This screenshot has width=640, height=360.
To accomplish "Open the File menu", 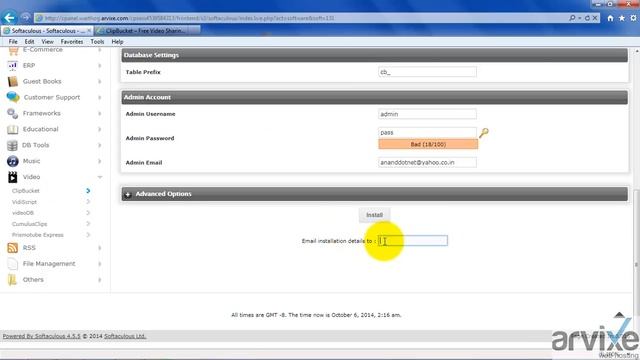I will 13,42.
